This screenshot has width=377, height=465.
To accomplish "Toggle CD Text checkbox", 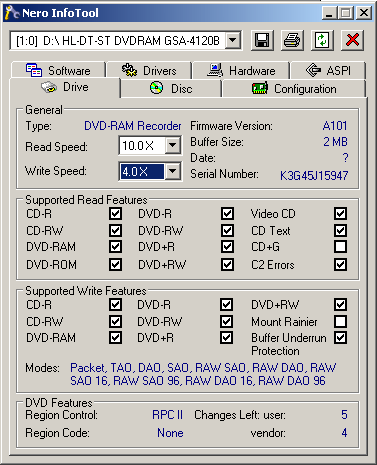I will [x=340, y=230].
